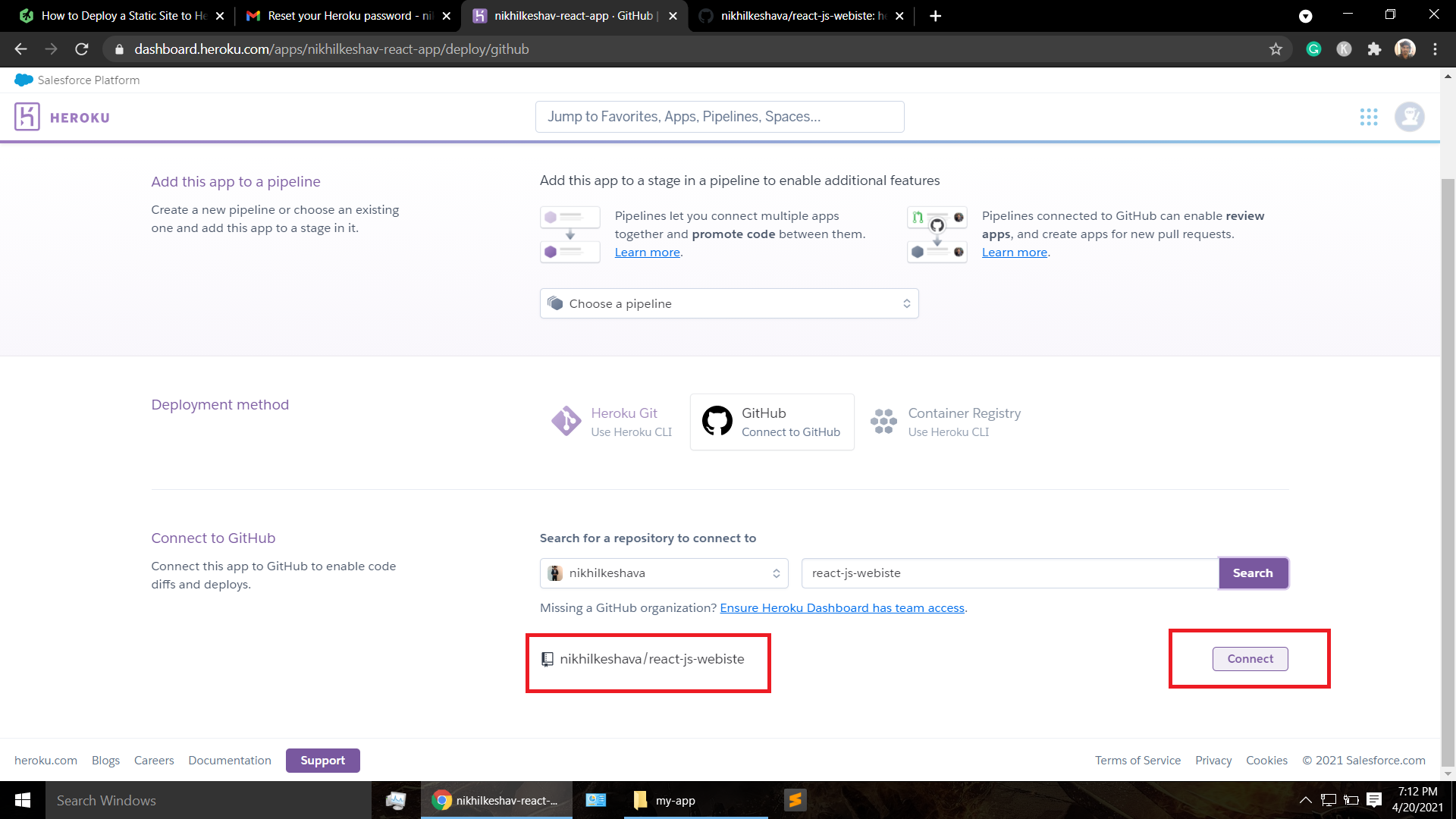Click the Heroku logo icon
This screenshot has height=819, width=1456.
pos(27,117)
